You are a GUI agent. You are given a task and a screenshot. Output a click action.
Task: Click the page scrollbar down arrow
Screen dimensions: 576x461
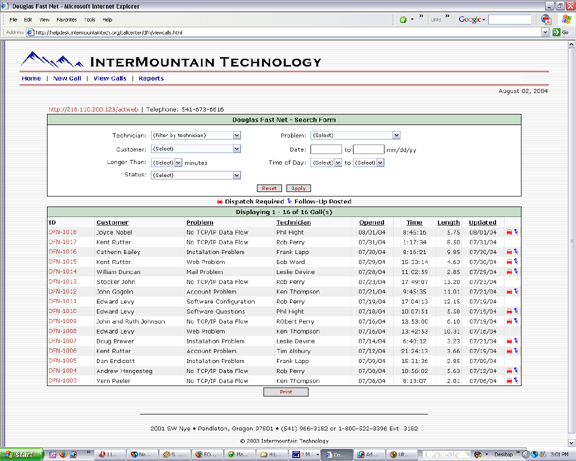point(572,443)
